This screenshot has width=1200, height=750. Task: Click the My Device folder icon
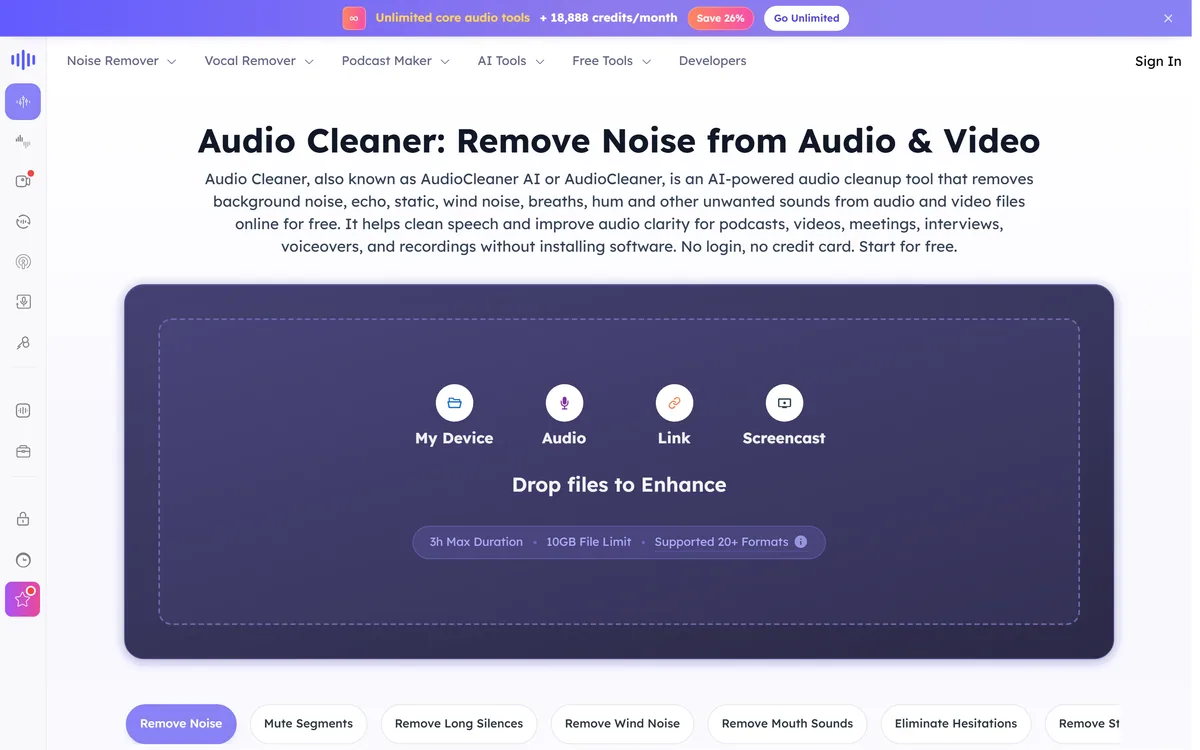454,403
